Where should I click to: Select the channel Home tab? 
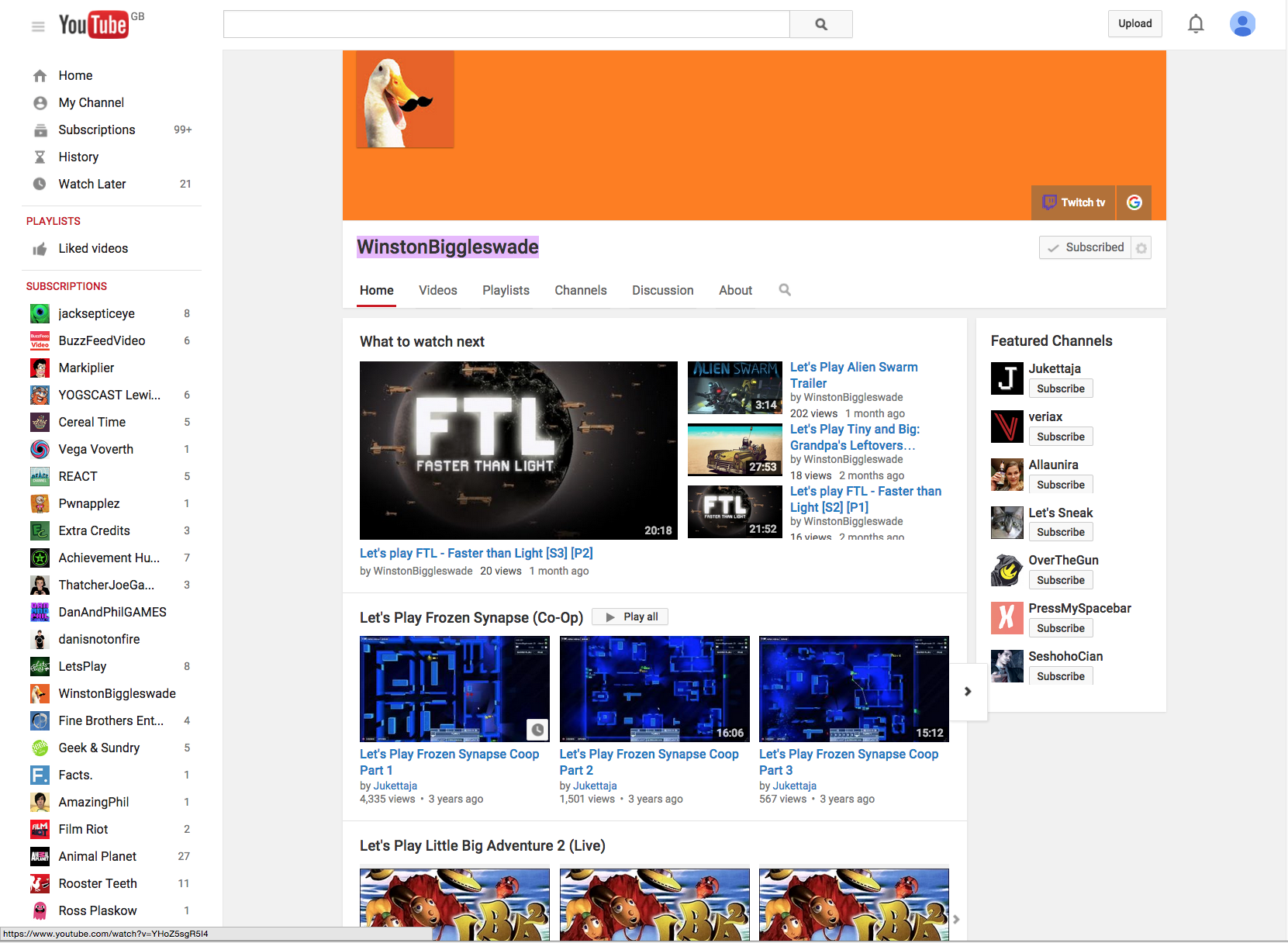pos(377,290)
